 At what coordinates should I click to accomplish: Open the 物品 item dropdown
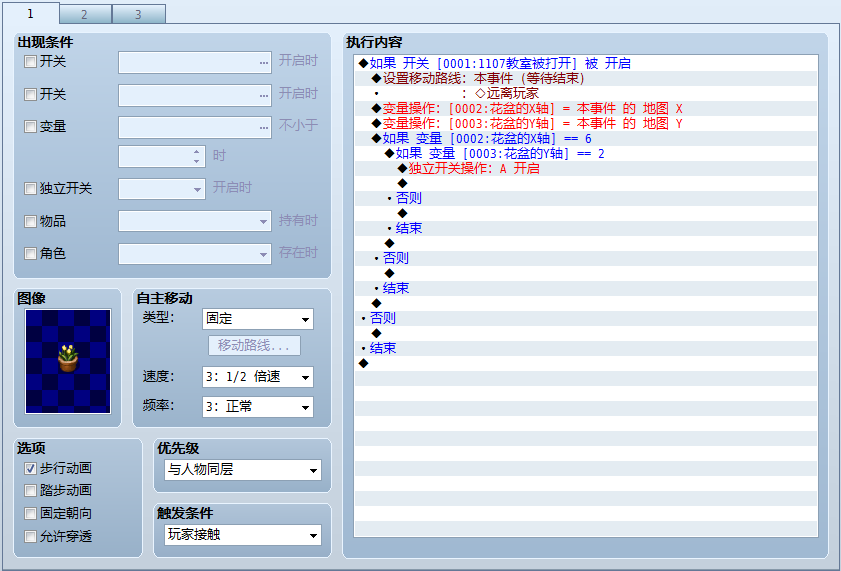195,221
